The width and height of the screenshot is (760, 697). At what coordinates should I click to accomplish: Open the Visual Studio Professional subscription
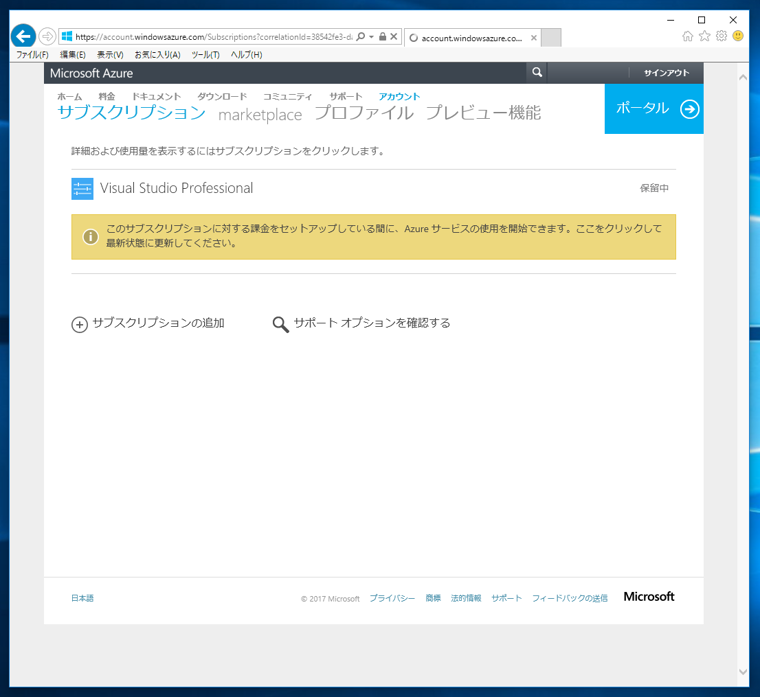tap(176, 188)
